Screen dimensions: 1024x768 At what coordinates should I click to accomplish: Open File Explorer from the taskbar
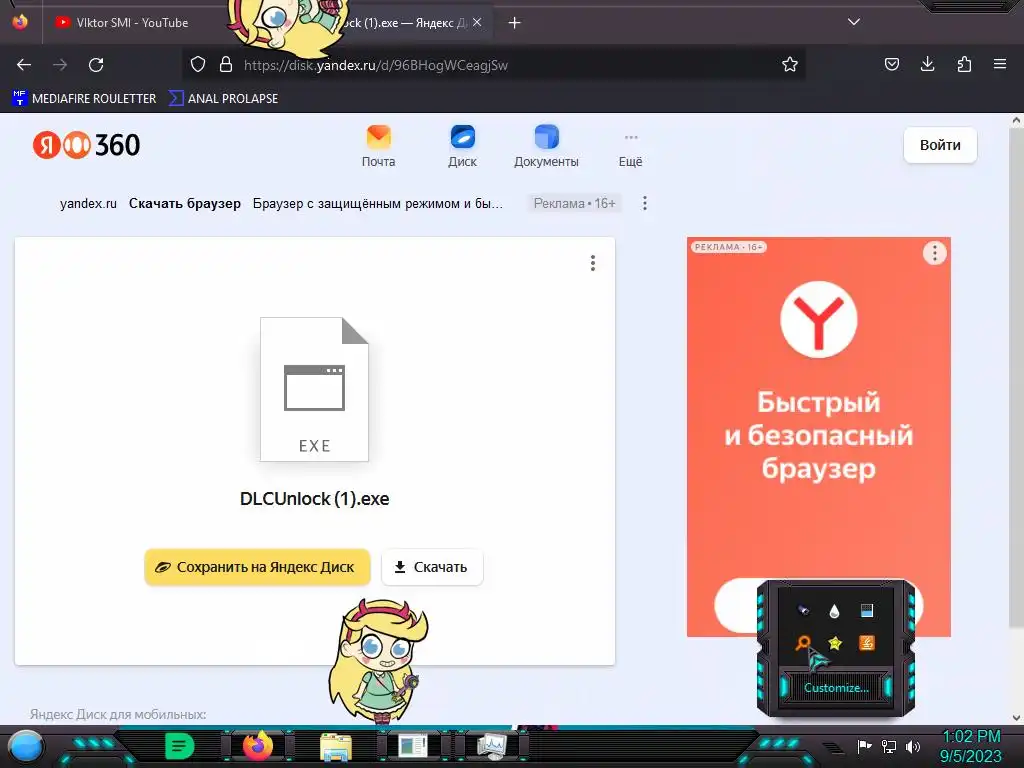(336, 746)
